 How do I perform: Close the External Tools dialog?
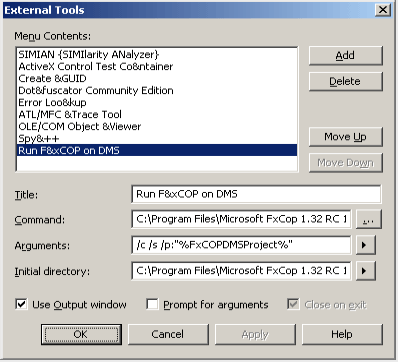tap(383, 10)
